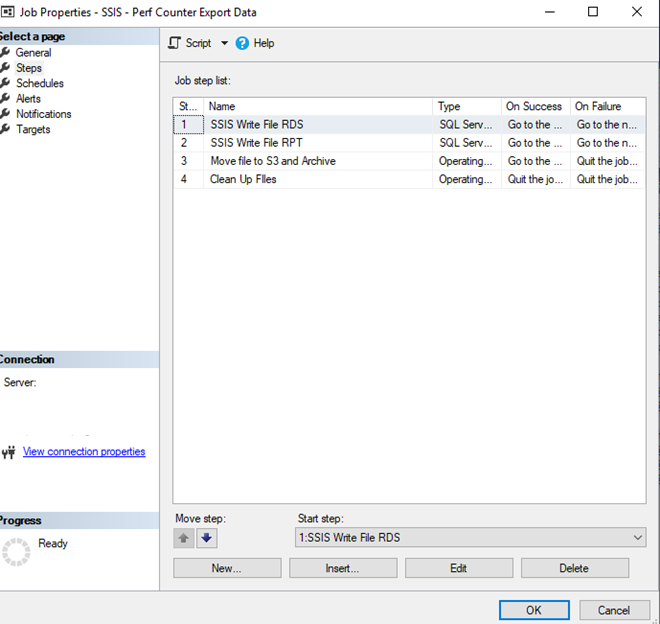Click On Failure cell of SSIS Write File RDS

pos(608,125)
